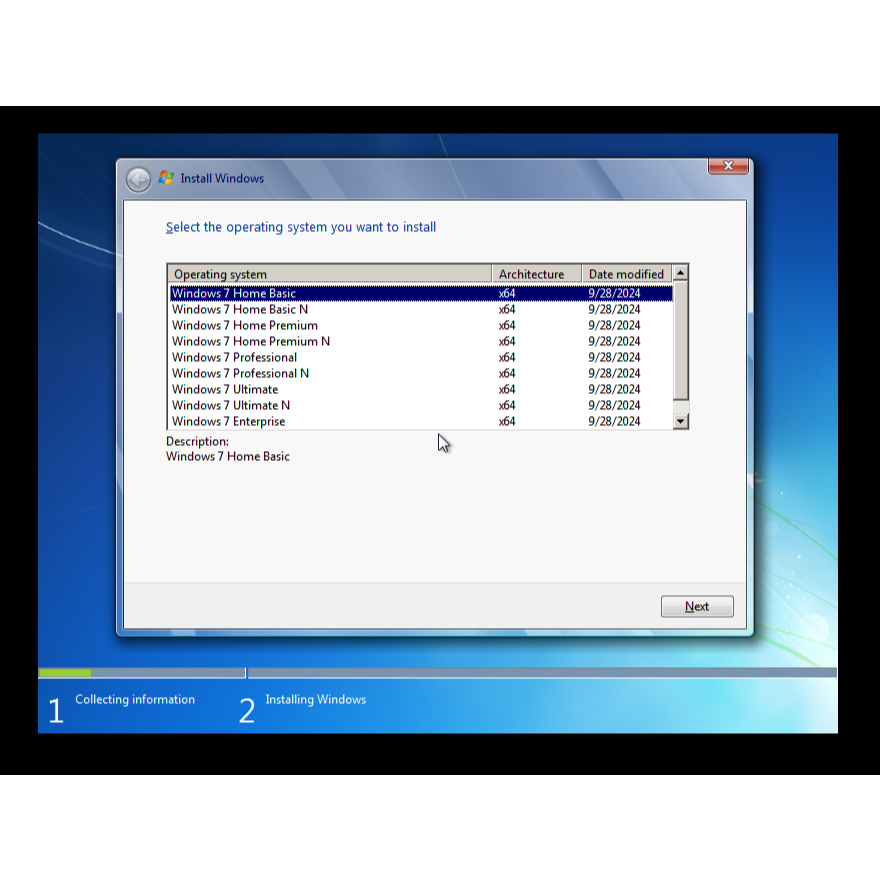Click the Windows flag logo icon
Screen dimensions: 880x880
click(x=166, y=178)
